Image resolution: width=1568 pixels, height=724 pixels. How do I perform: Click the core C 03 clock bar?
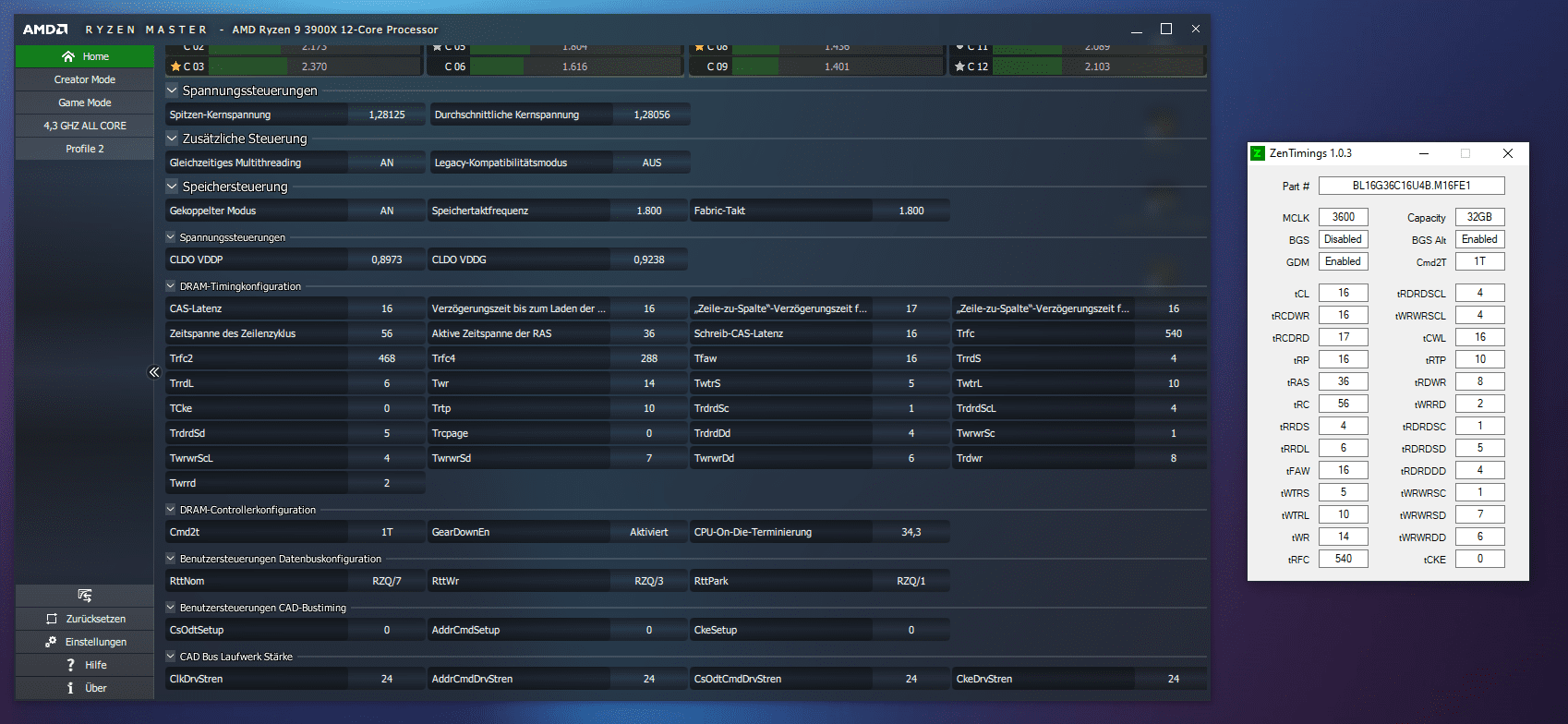pos(316,66)
